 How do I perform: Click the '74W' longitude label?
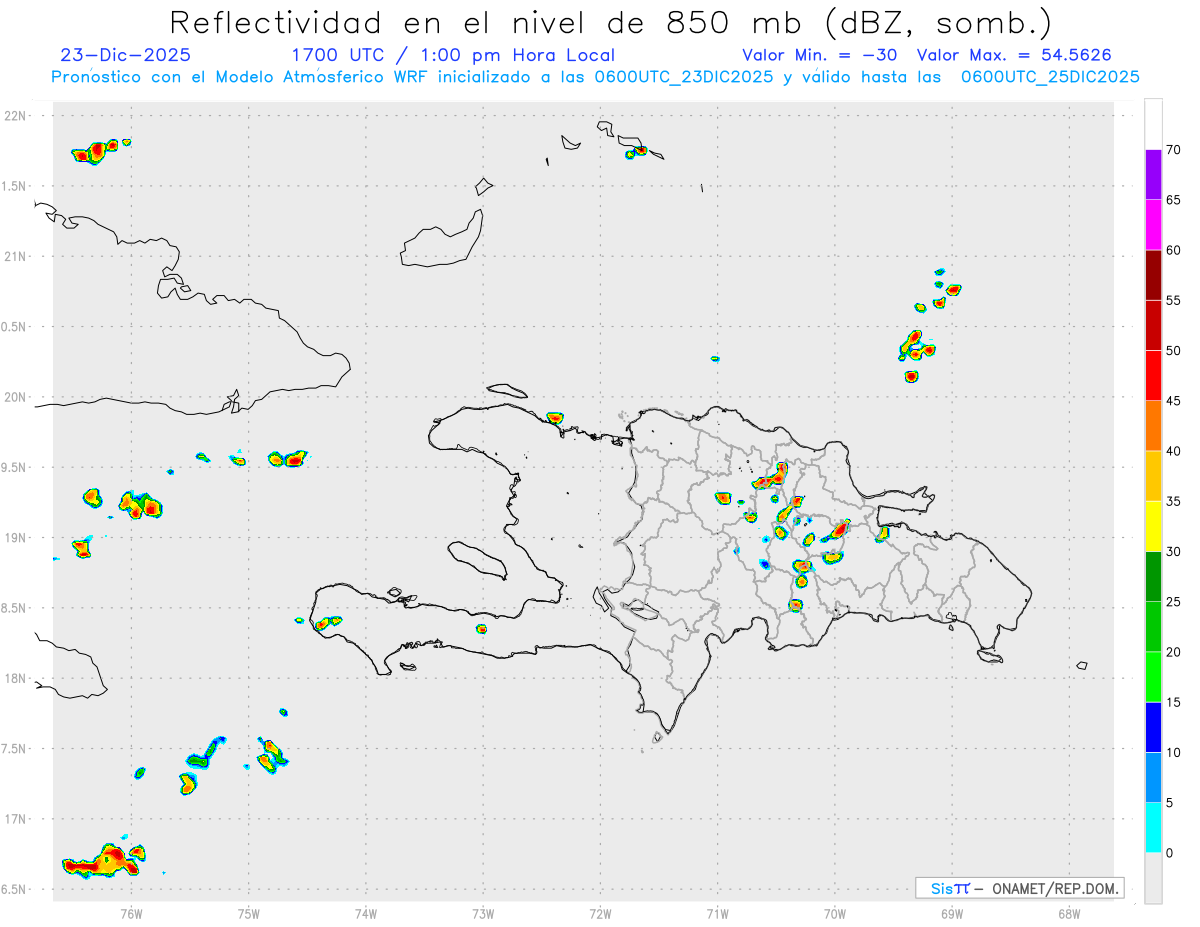[x=366, y=913]
